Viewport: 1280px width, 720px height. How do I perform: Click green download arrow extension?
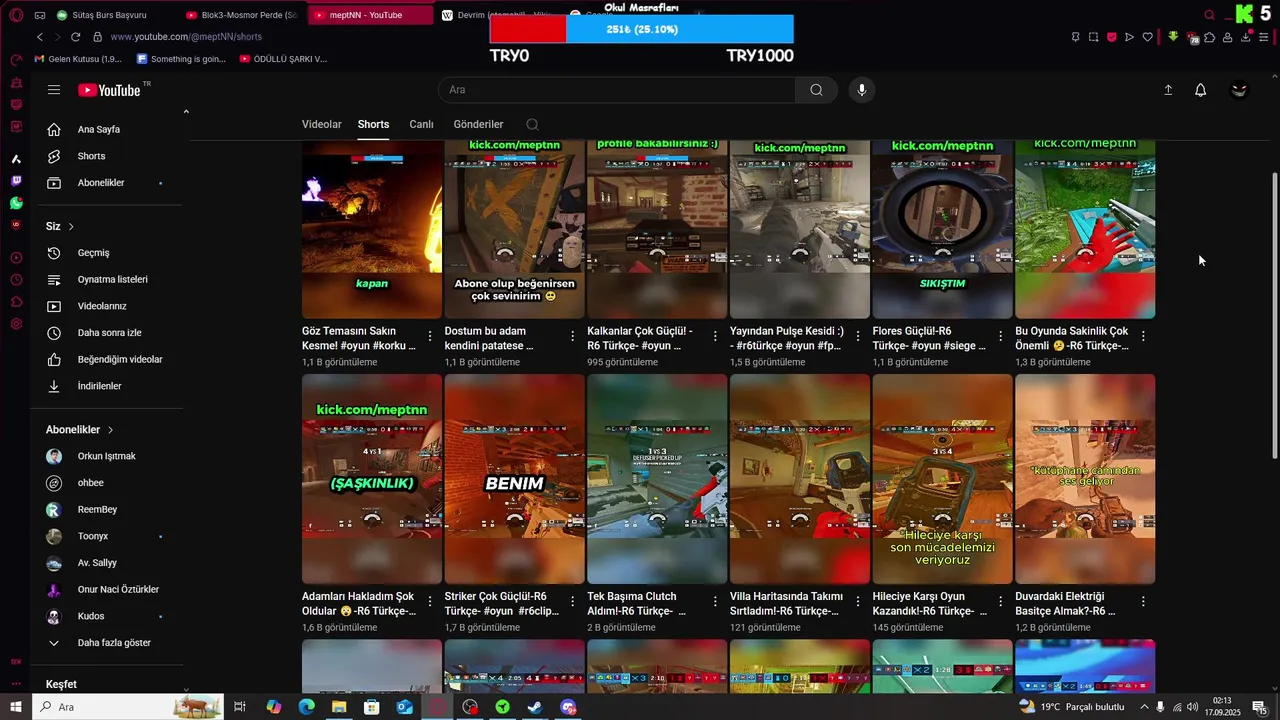1173,37
